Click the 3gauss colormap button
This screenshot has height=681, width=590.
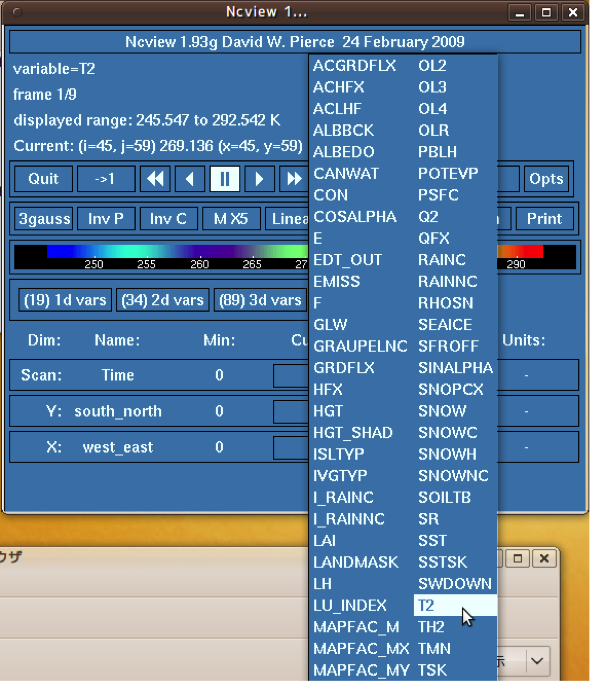(44, 218)
